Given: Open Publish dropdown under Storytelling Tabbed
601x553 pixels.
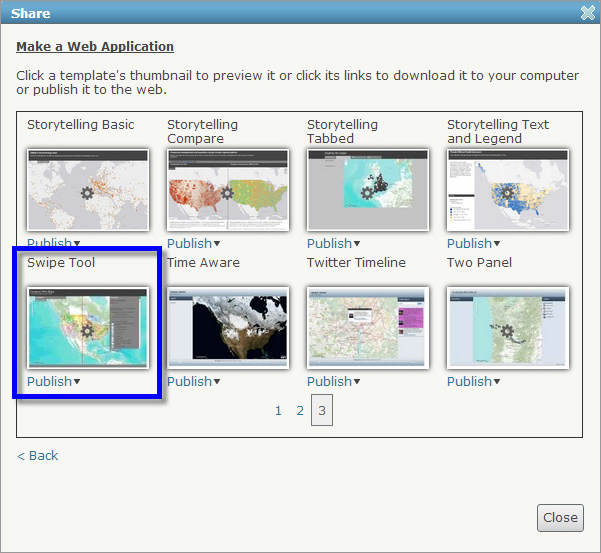Looking at the screenshot, I should 333,243.
